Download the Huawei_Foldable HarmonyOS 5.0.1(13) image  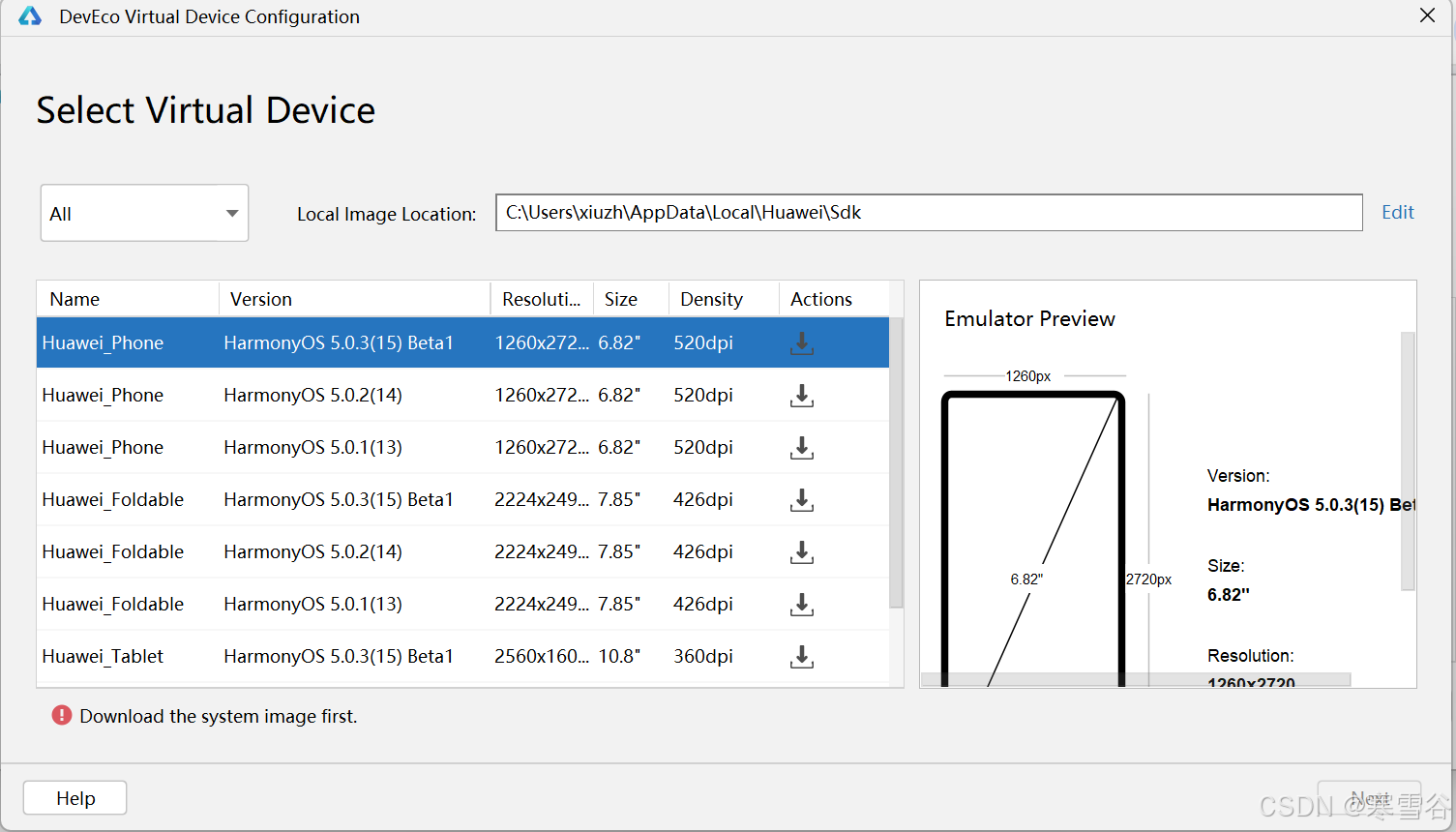coord(802,605)
